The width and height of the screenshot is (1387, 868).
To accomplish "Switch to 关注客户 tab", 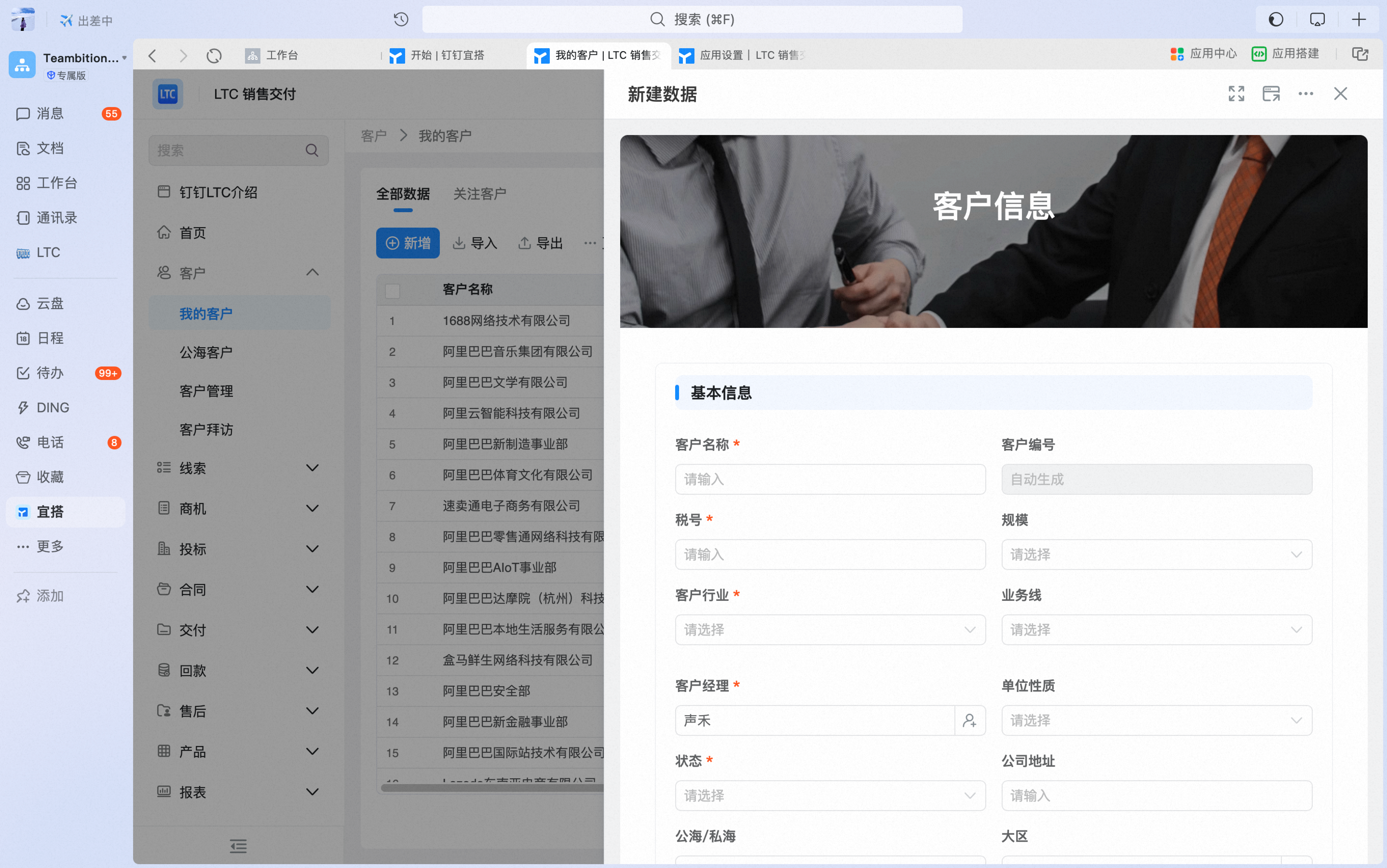I will click(479, 194).
